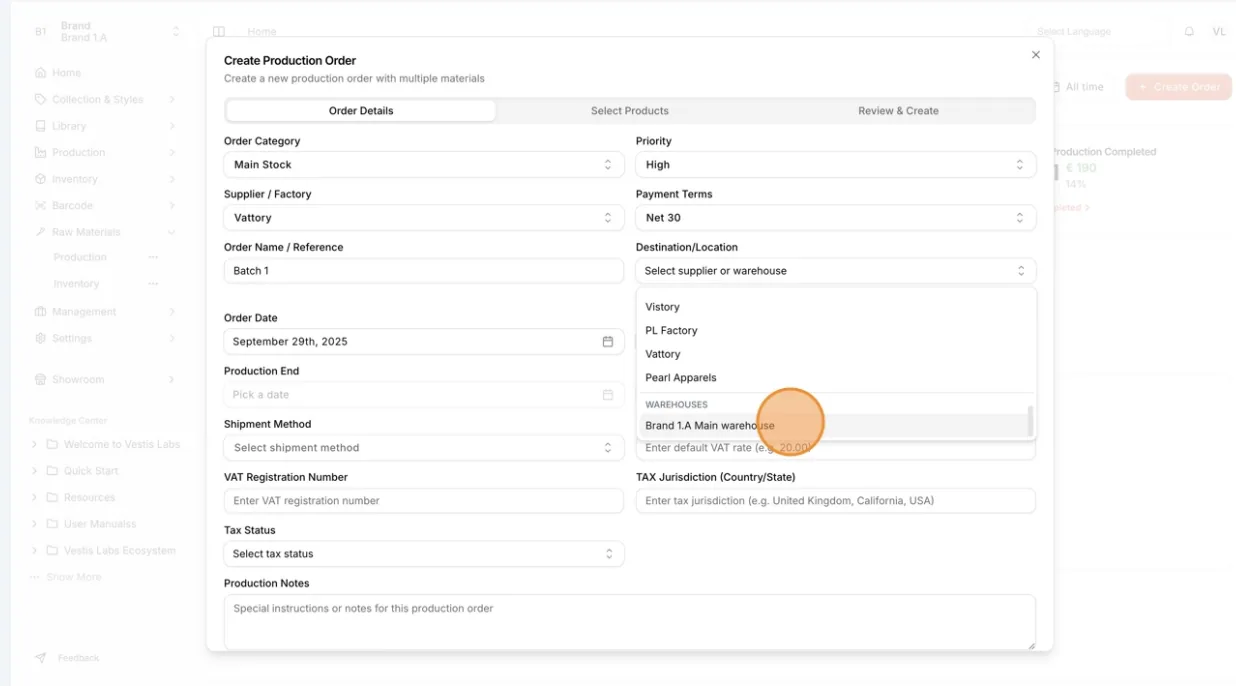Collapse Destination/Location dropdown
The height and width of the screenshot is (686, 1236).
coord(836,271)
